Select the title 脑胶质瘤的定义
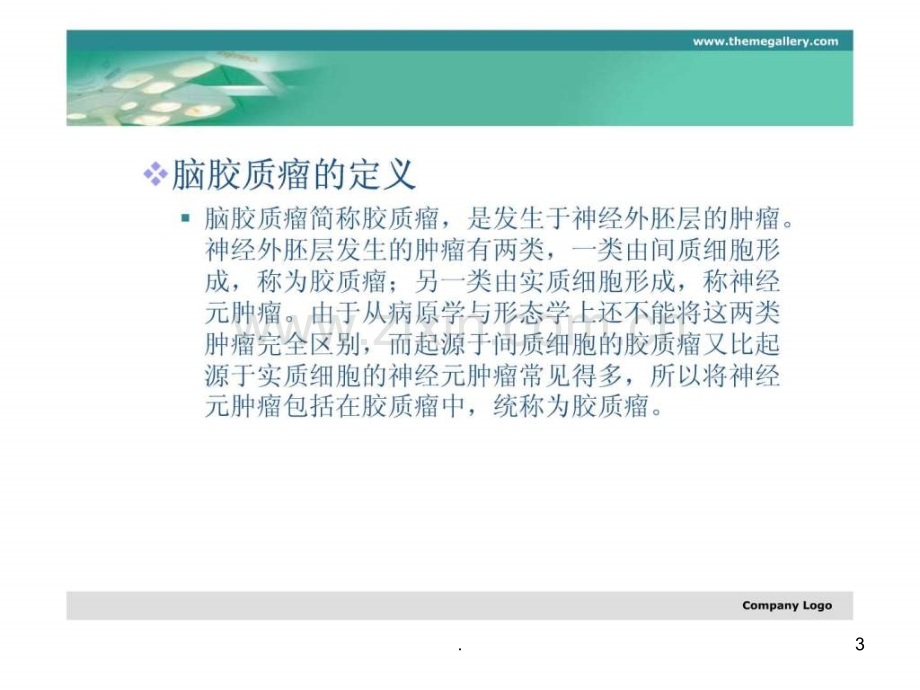The image size is (920, 690). 294,174
